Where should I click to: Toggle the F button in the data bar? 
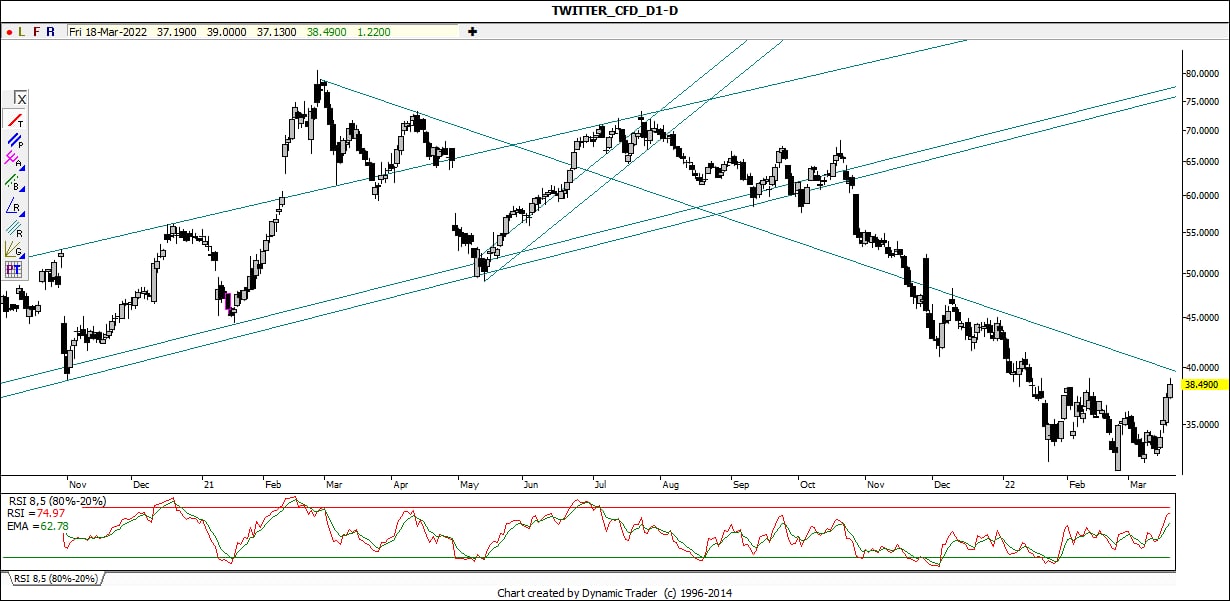point(36,32)
